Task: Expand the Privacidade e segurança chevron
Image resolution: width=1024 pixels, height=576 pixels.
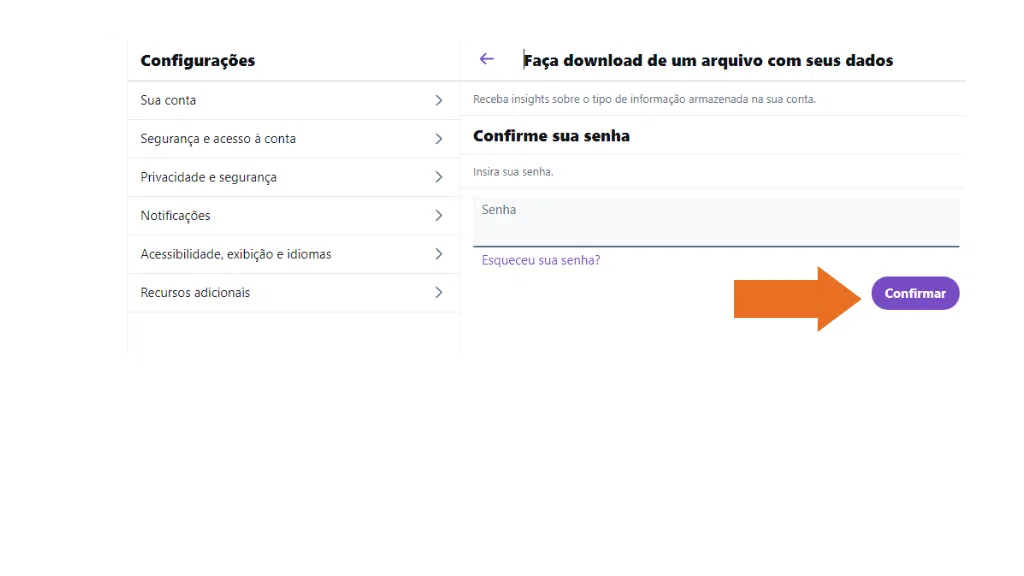Action: pyautogui.click(x=440, y=177)
